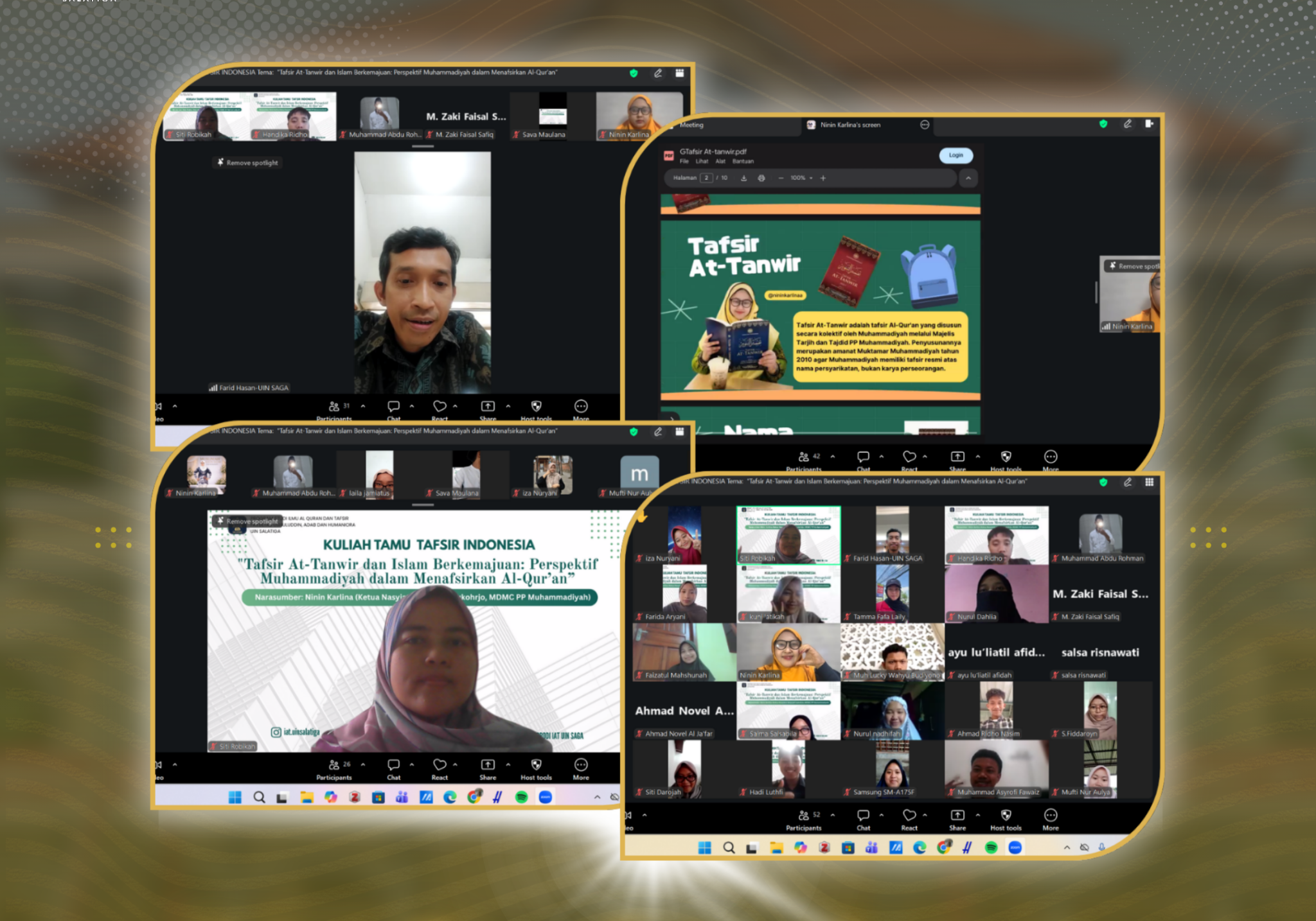1316x921 pixels.
Task: Open the 100% zoom dropdown in PDF viewer
Action: [802, 178]
